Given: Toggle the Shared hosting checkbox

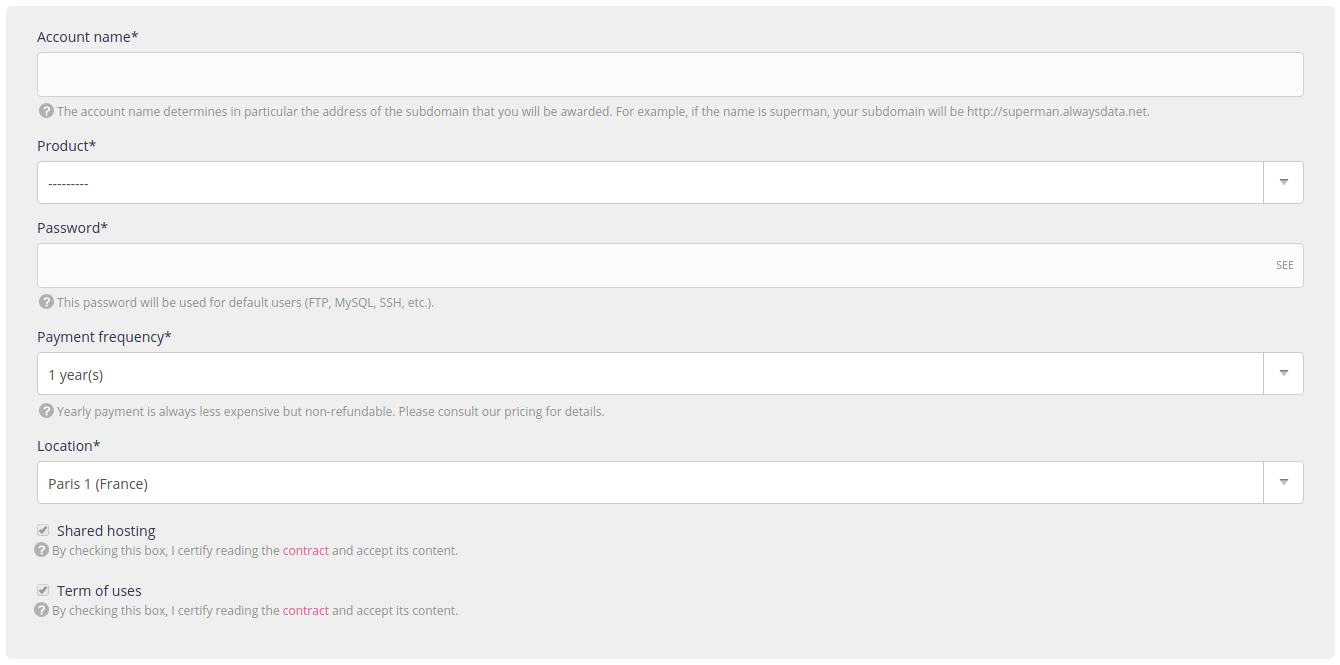Looking at the screenshot, I should [43, 531].
